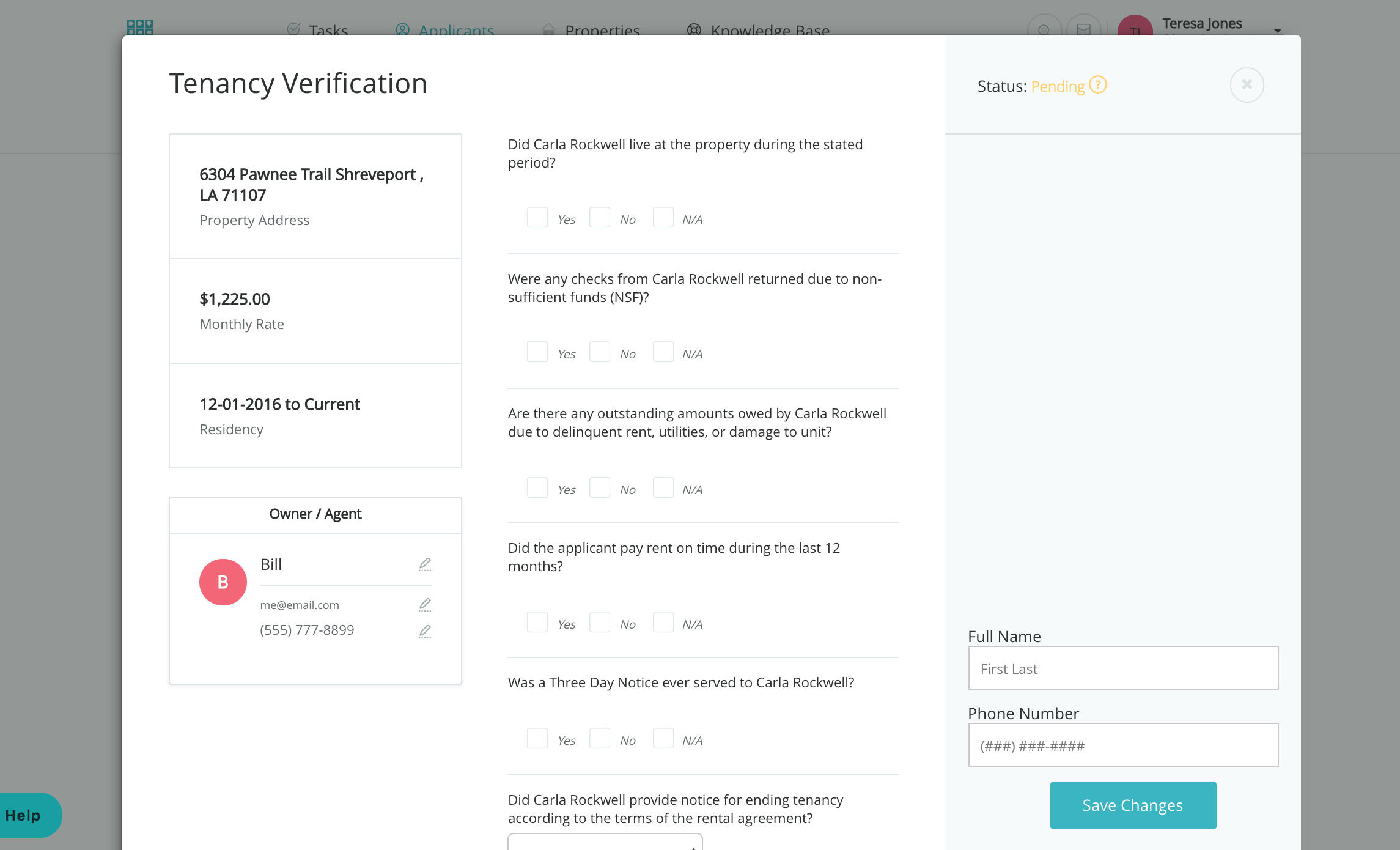Viewport: 1400px width, 850px height.
Task: Open the mail envelope icon in header
Action: point(1083,29)
